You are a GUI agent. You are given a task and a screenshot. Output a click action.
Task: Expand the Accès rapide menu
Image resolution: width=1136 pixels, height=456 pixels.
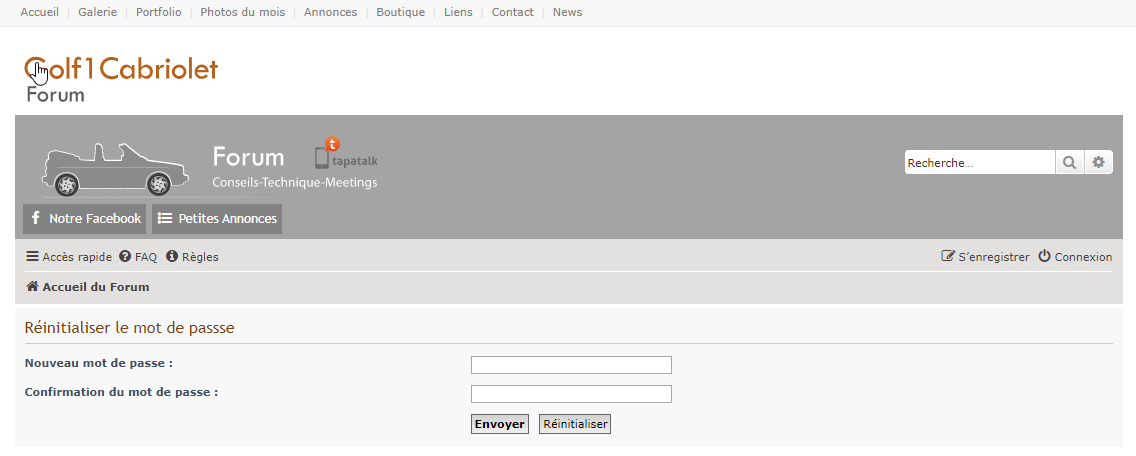point(69,257)
